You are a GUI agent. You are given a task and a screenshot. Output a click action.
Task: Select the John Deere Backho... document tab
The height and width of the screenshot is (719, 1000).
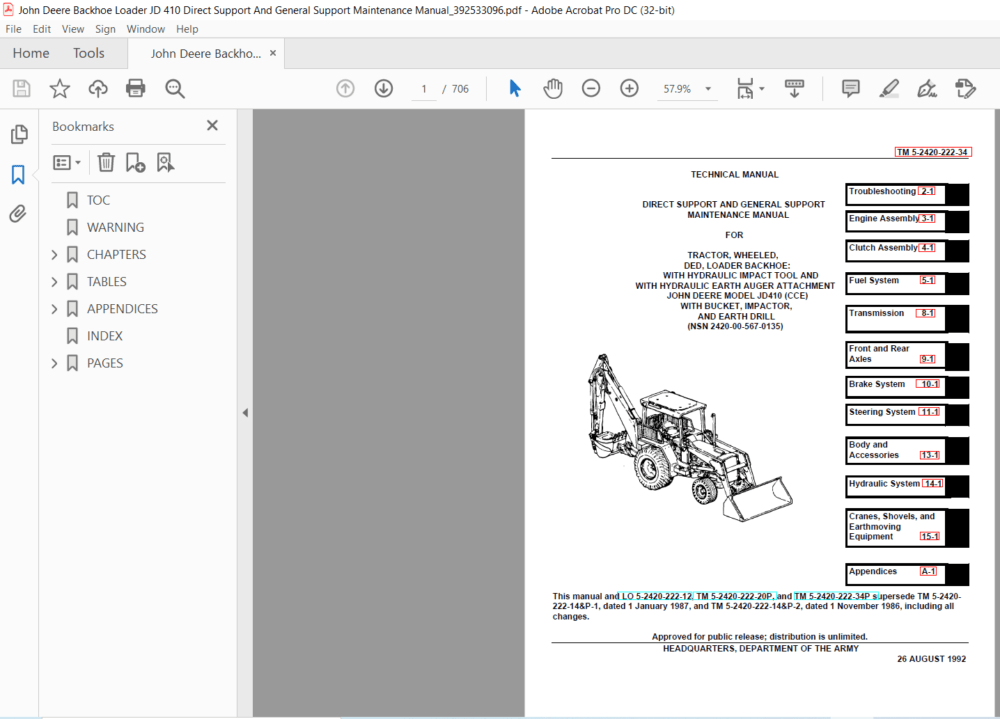coord(205,54)
